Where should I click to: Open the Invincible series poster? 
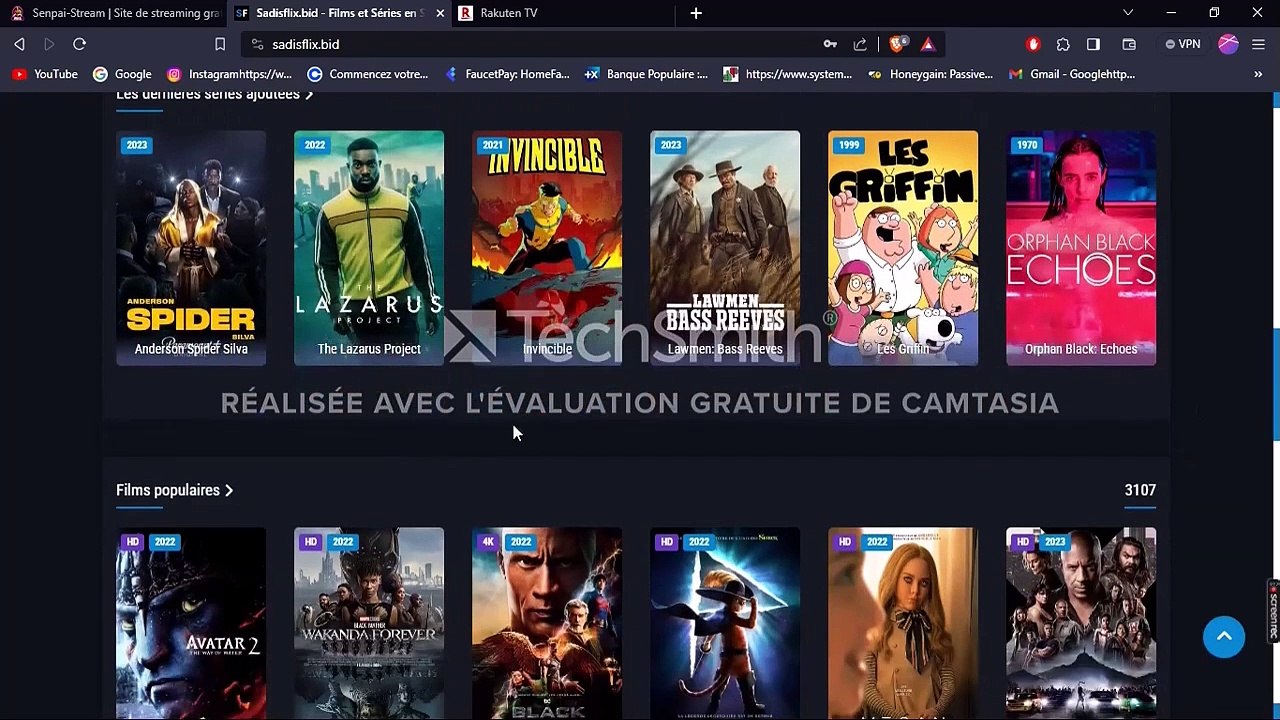coord(547,248)
